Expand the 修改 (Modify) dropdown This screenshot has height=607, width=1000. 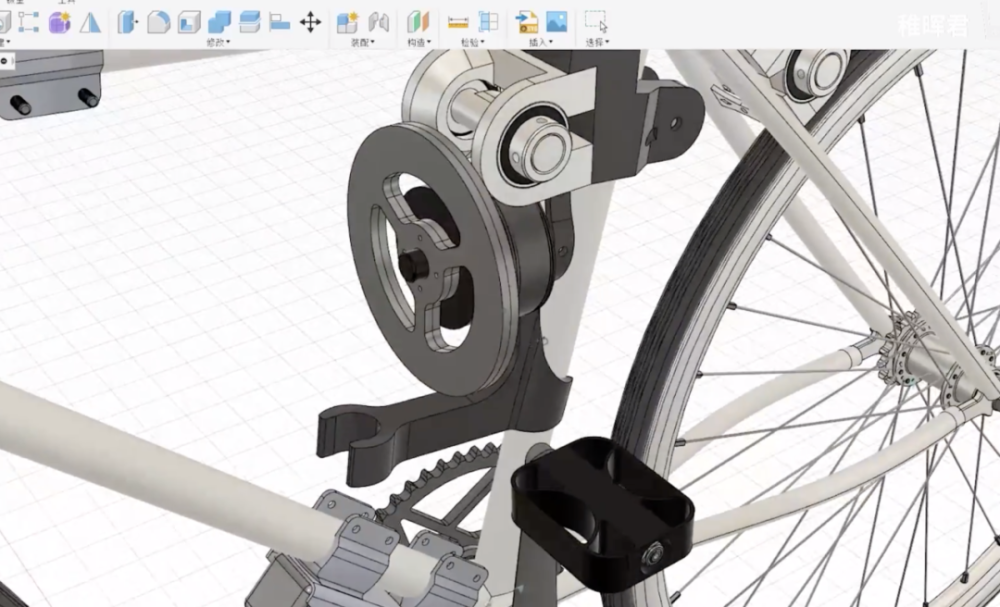click(218, 42)
